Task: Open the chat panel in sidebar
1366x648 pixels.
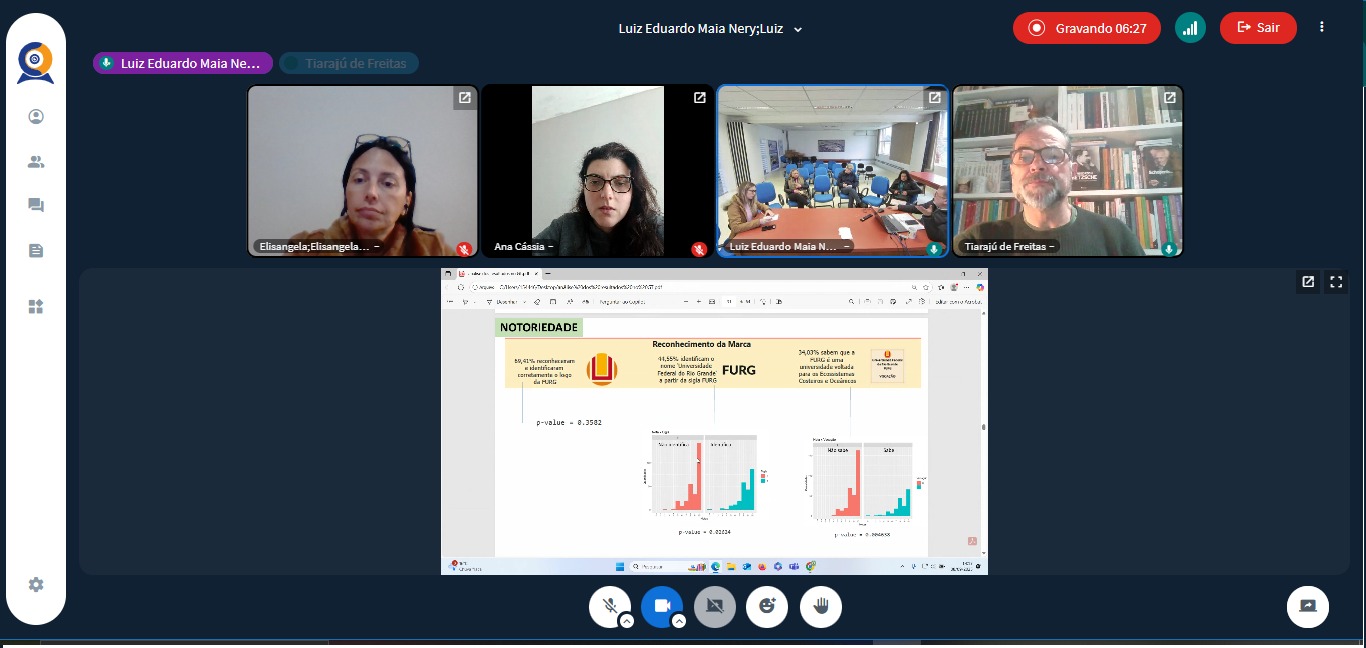Action: tap(36, 206)
